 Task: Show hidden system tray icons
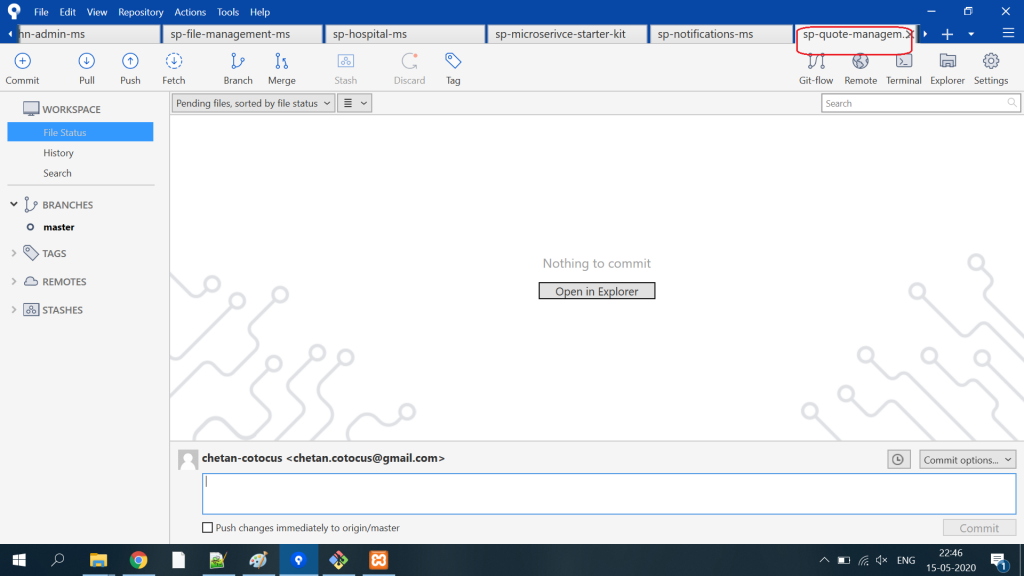[824, 560]
